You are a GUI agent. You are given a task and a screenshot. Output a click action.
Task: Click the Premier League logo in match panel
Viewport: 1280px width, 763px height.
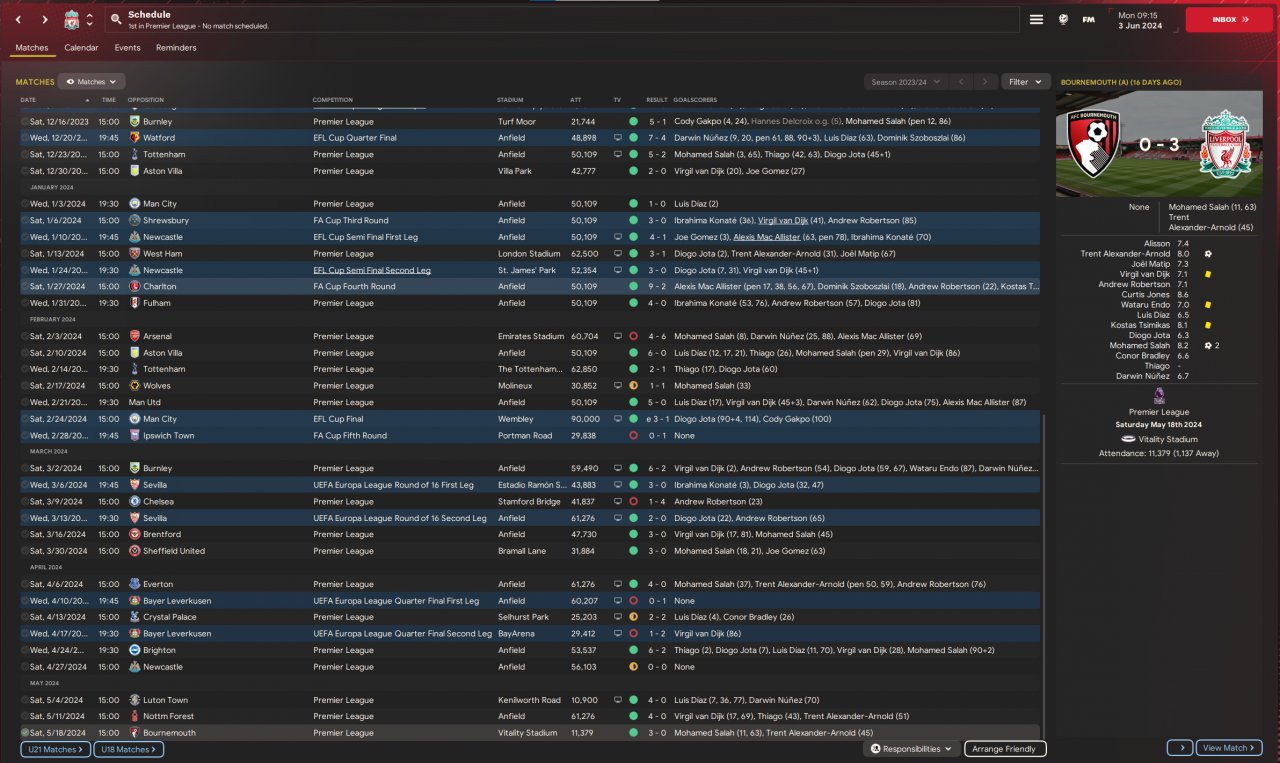pos(1159,396)
